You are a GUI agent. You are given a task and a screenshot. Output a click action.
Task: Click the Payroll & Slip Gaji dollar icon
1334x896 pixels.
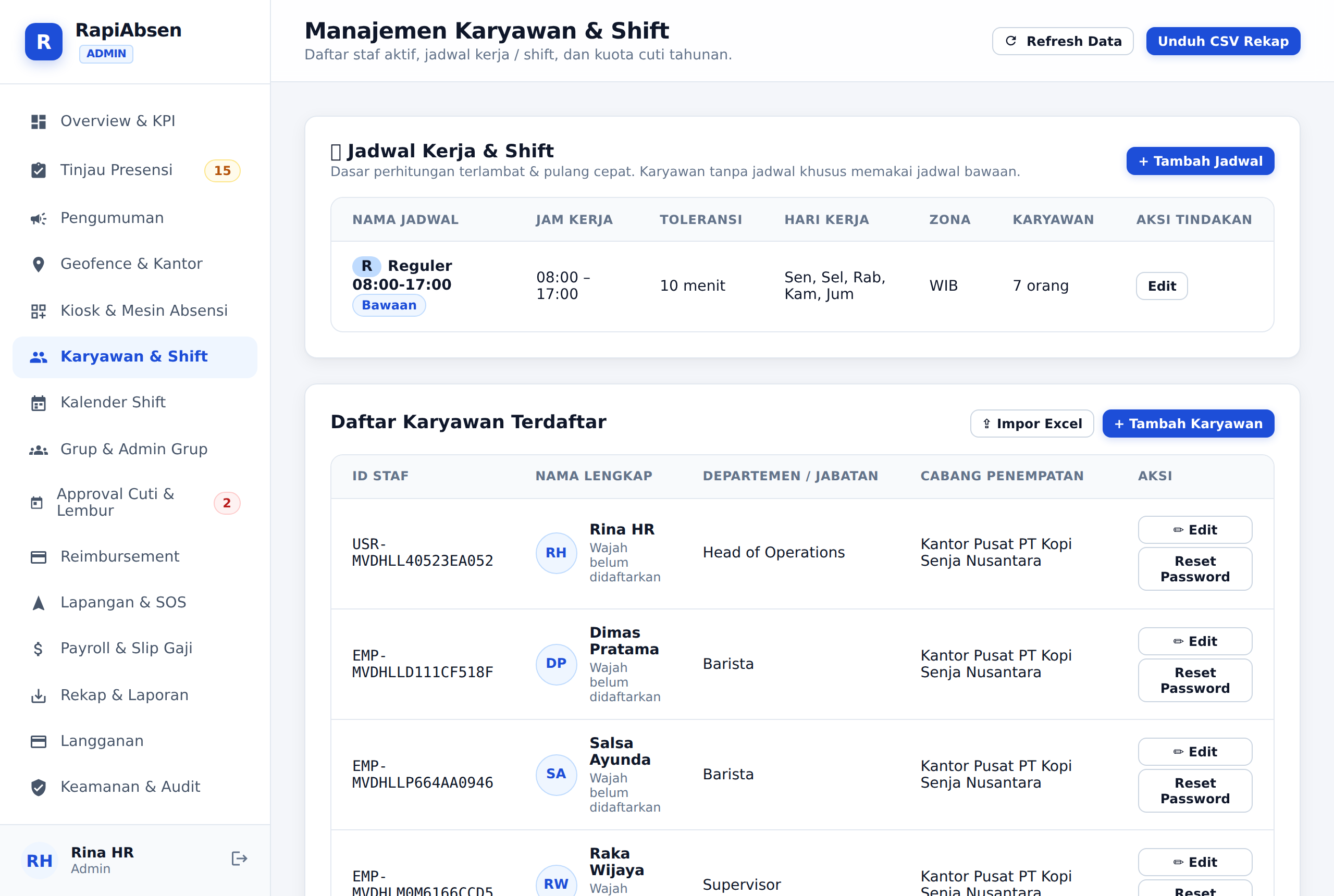(x=38, y=649)
